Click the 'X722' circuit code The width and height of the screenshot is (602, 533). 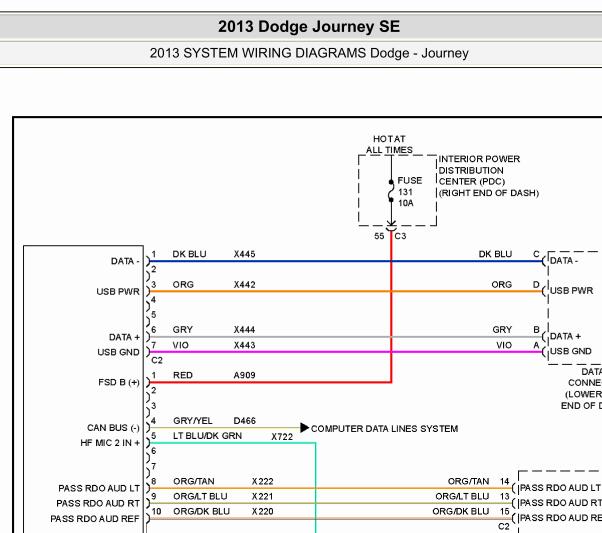(x=282, y=437)
